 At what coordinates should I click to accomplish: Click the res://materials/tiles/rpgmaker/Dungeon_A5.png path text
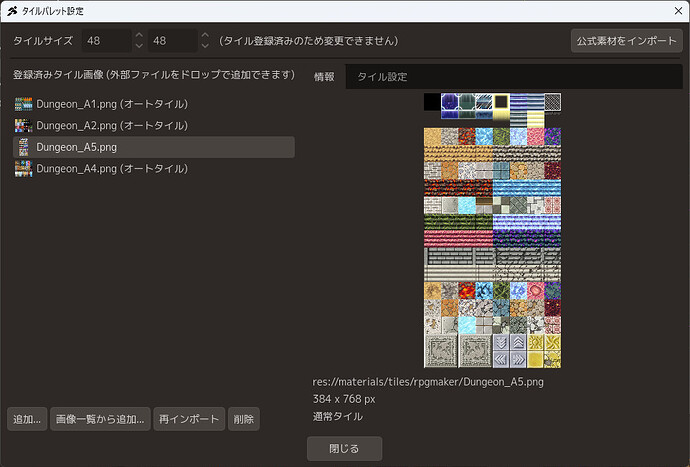click(x=428, y=382)
